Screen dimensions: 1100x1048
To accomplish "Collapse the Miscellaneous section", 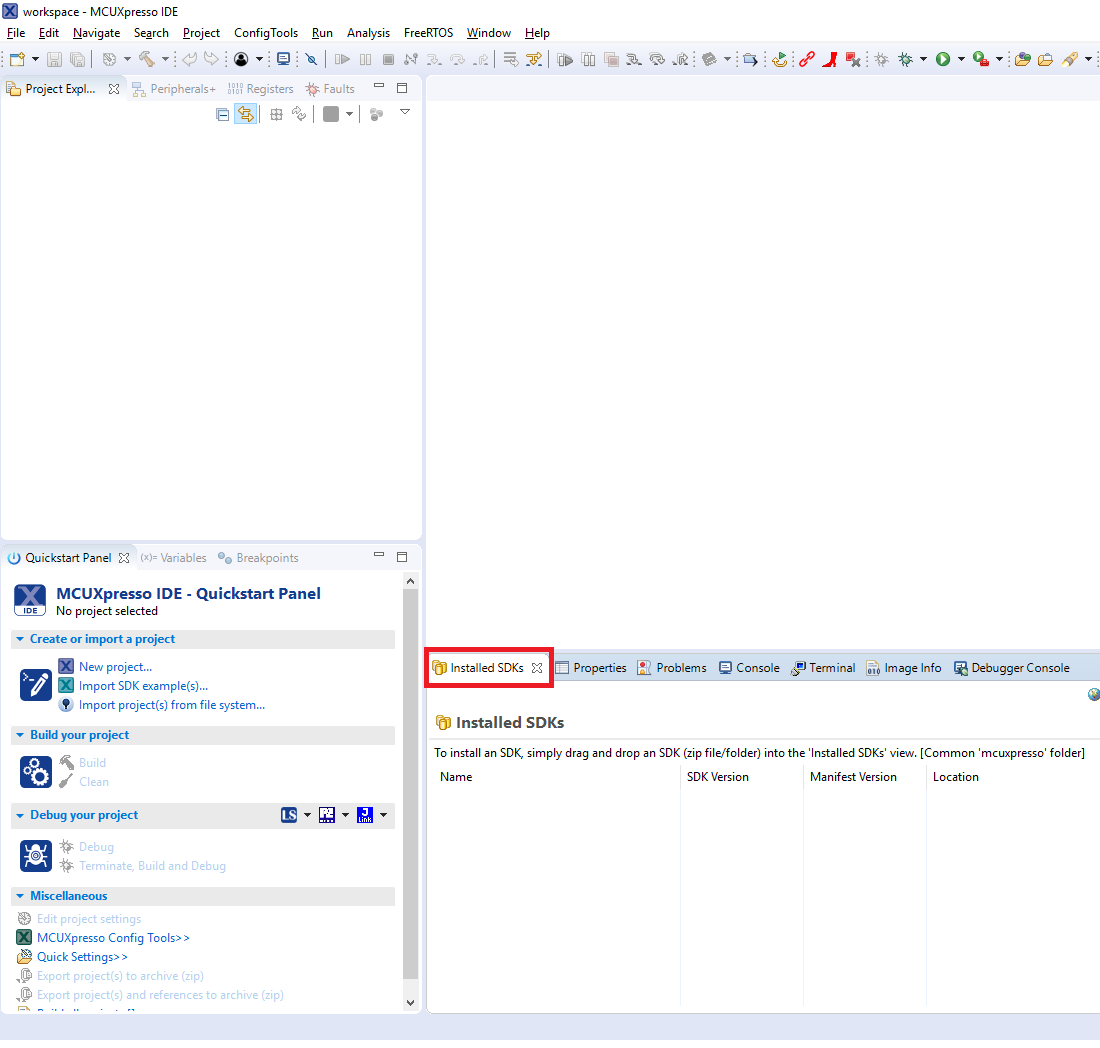I will click(20, 896).
